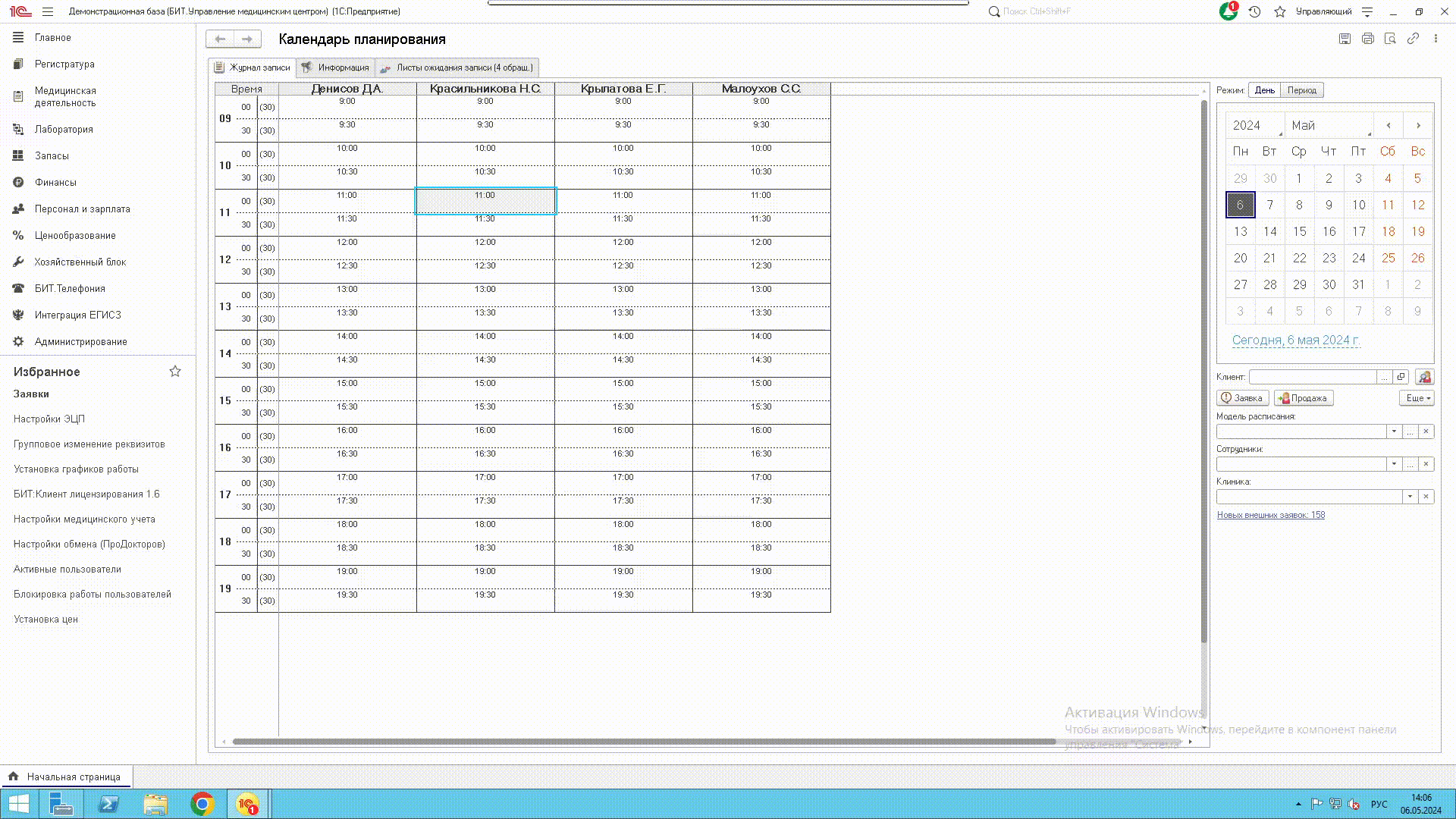
Task: Click the get link chain icon
Action: pyautogui.click(x=1413, y=39)
